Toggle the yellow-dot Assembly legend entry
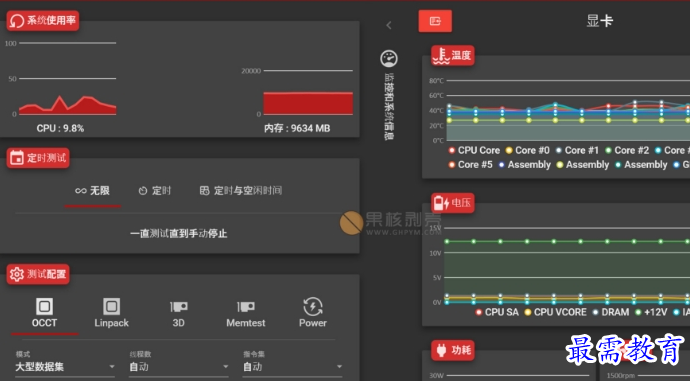The image size is (690, 381). tap(583, 165)
